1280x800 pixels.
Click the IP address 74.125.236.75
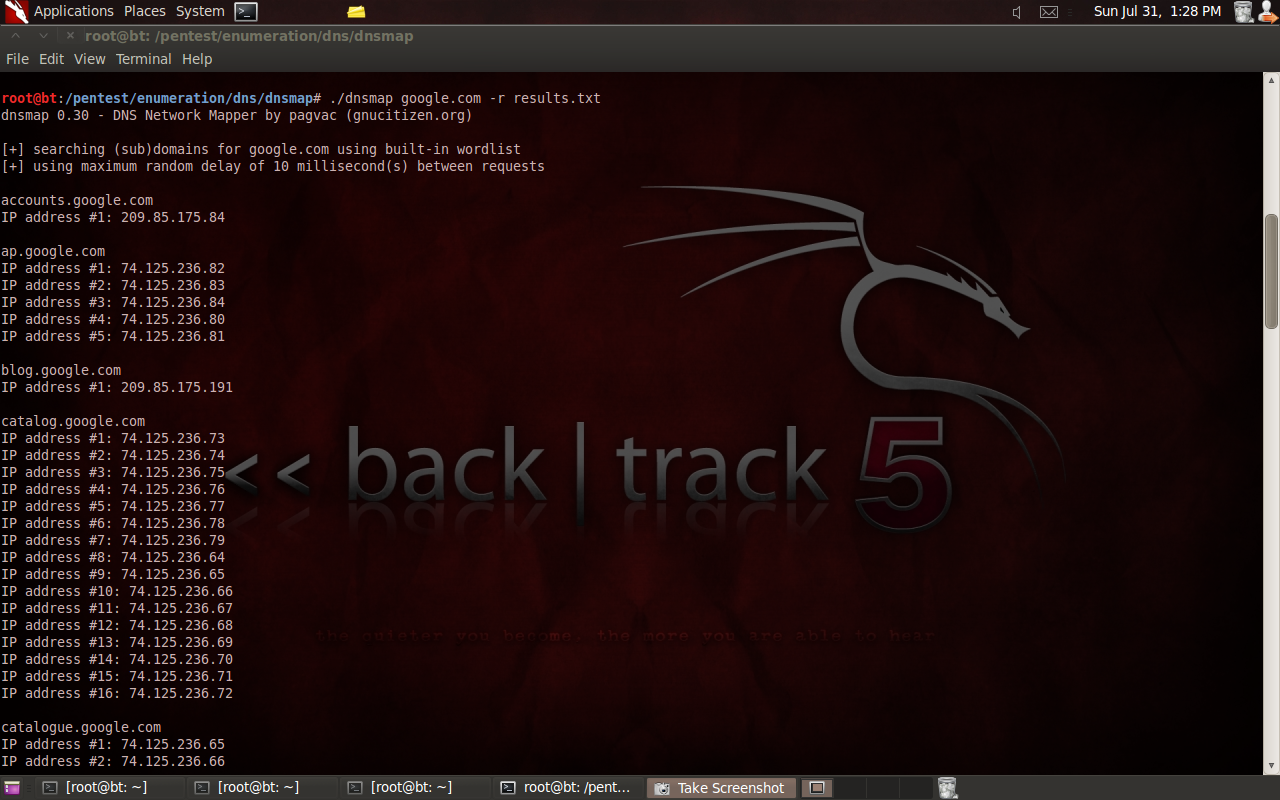click(173, 472)
